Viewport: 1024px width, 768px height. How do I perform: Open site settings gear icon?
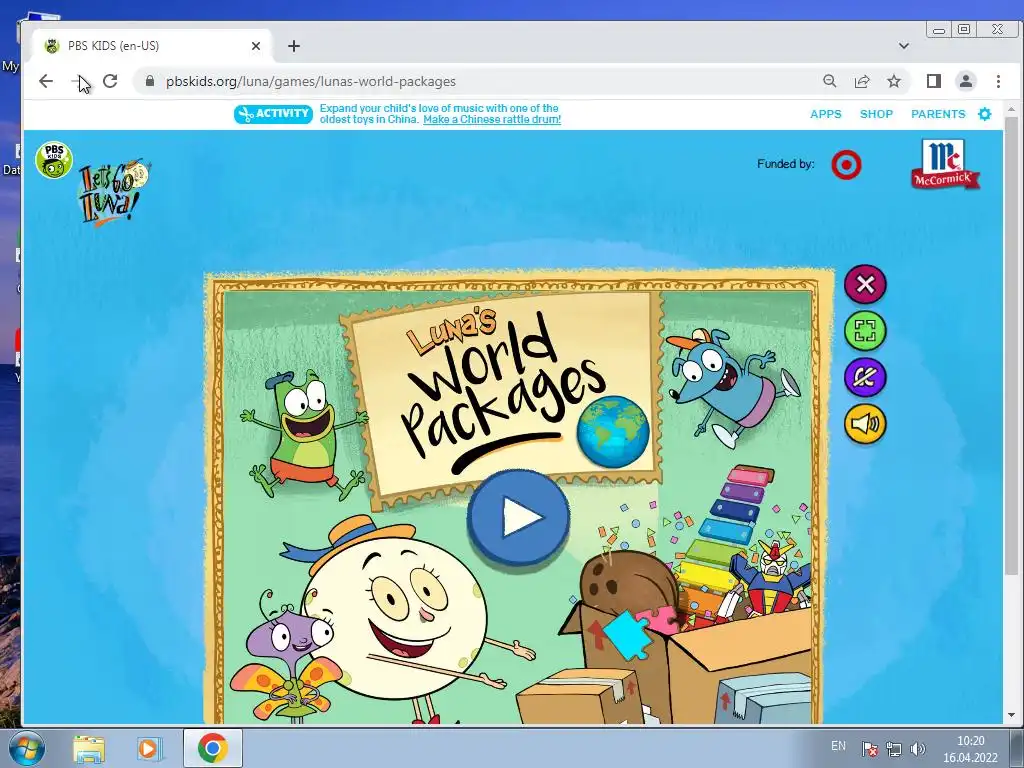(984, 114)
